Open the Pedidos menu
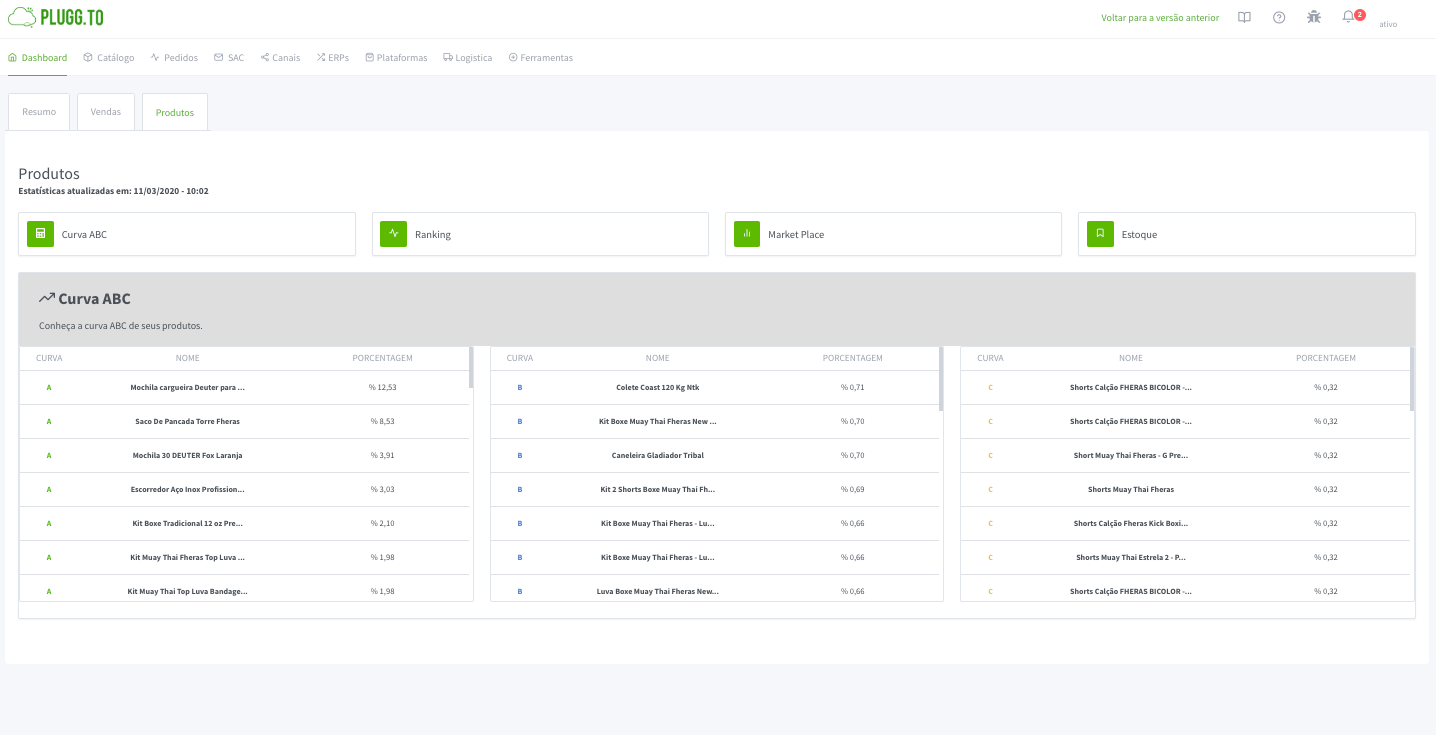This screenshot has width=1436, height=735. coord(174,58)
